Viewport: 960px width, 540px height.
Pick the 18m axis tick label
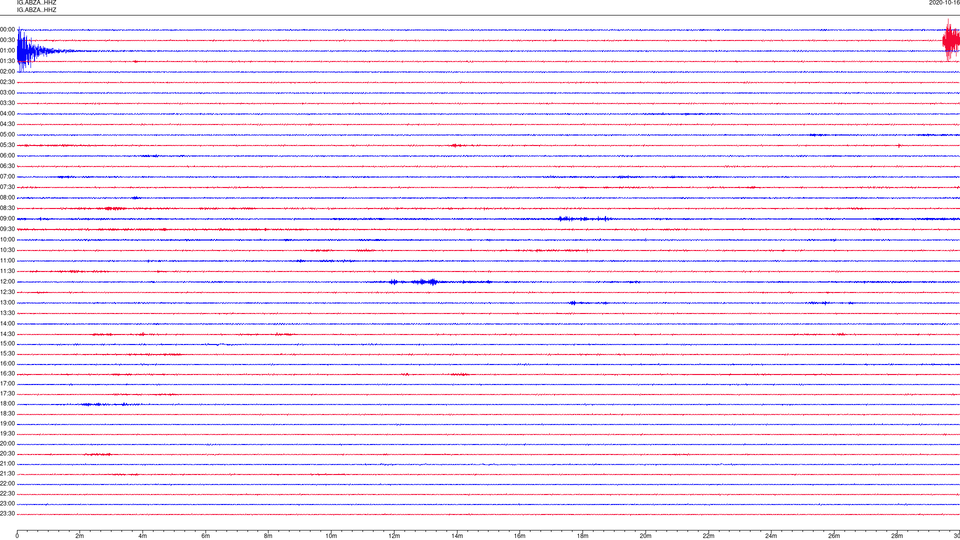tap(583, 536)
